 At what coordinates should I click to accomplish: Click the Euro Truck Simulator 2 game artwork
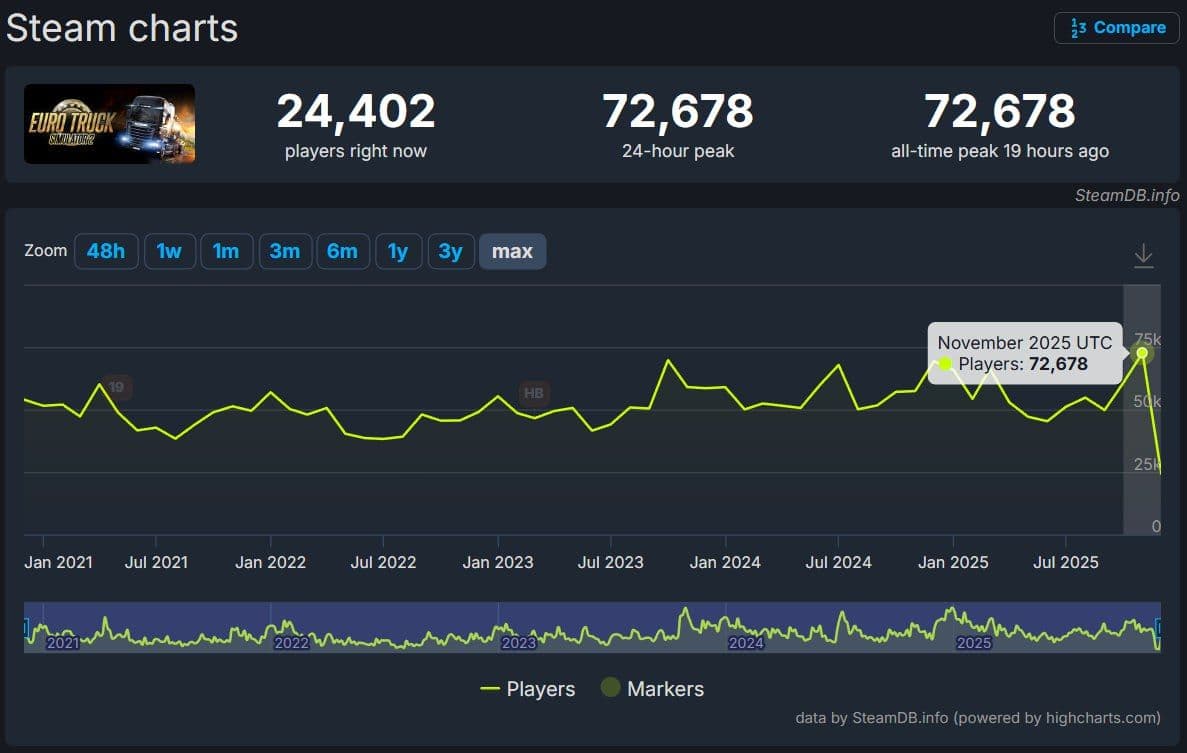tap(109, 123)
